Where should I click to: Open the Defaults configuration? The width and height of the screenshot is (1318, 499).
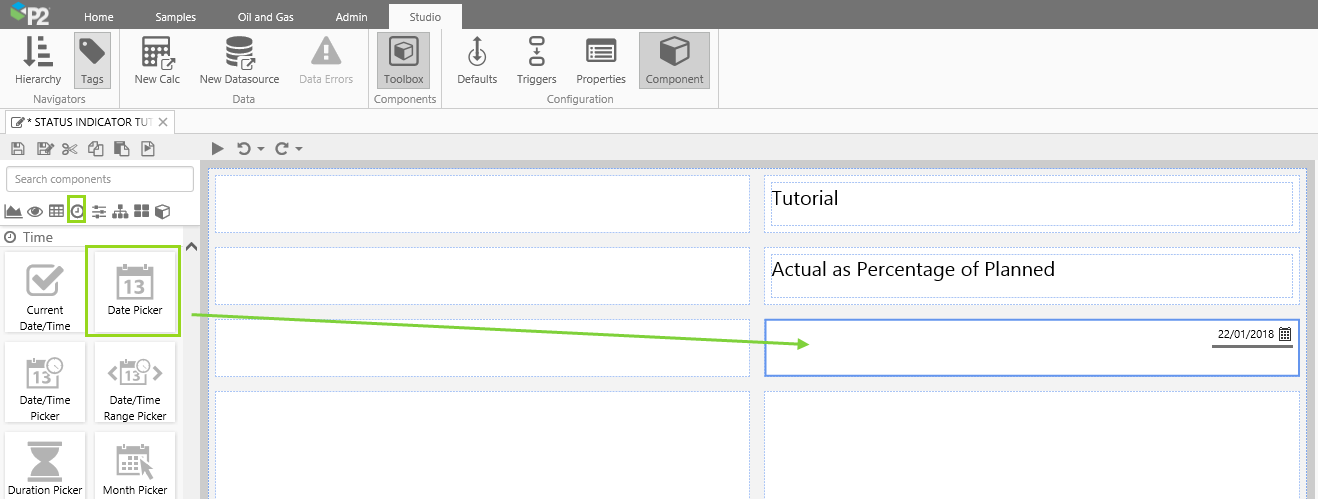pyautogui.click(x=477, y=60)
